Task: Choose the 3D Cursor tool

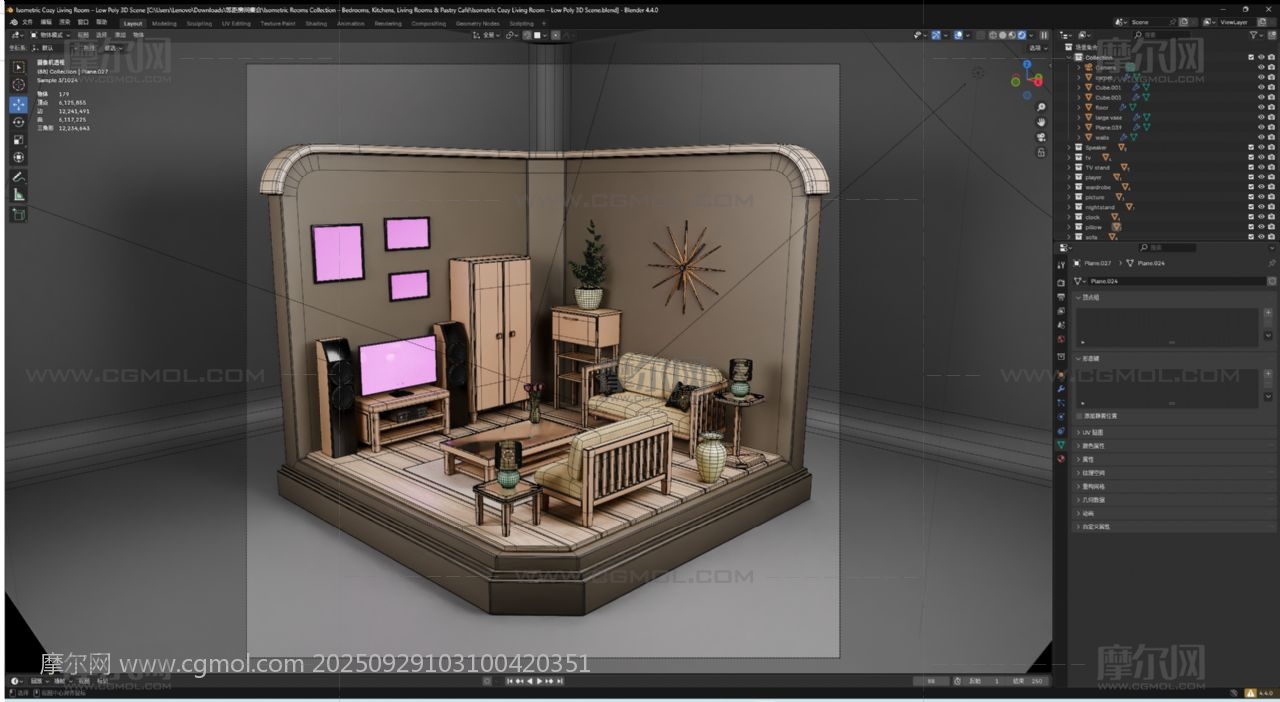Action: [x=19, y=85]
